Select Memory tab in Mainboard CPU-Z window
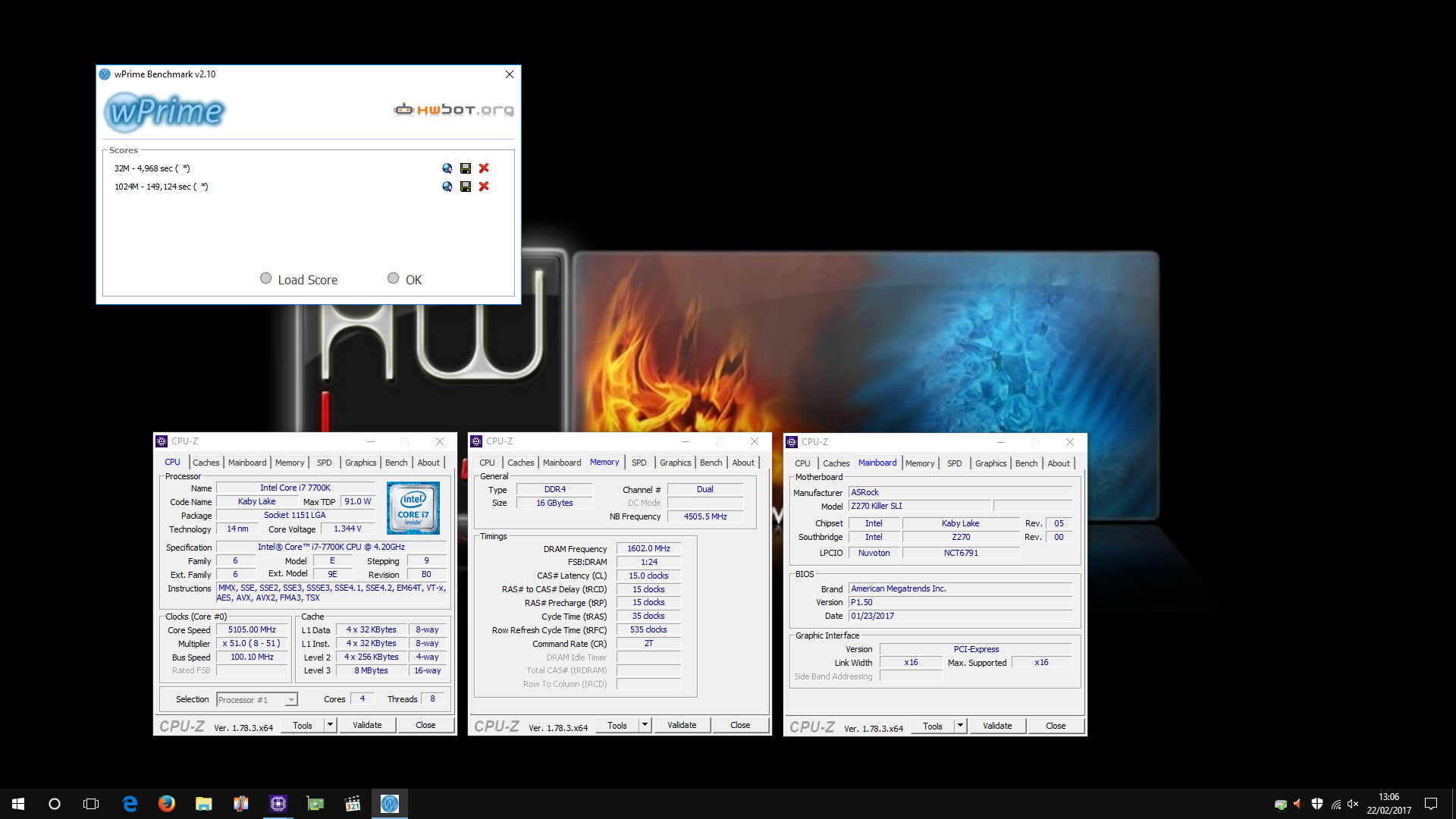 [920, 463]
